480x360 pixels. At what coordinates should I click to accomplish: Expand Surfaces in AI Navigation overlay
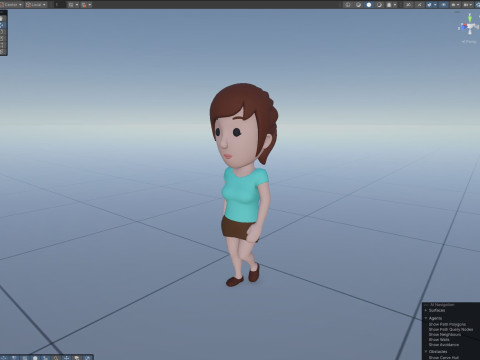(x=426, y=310)
